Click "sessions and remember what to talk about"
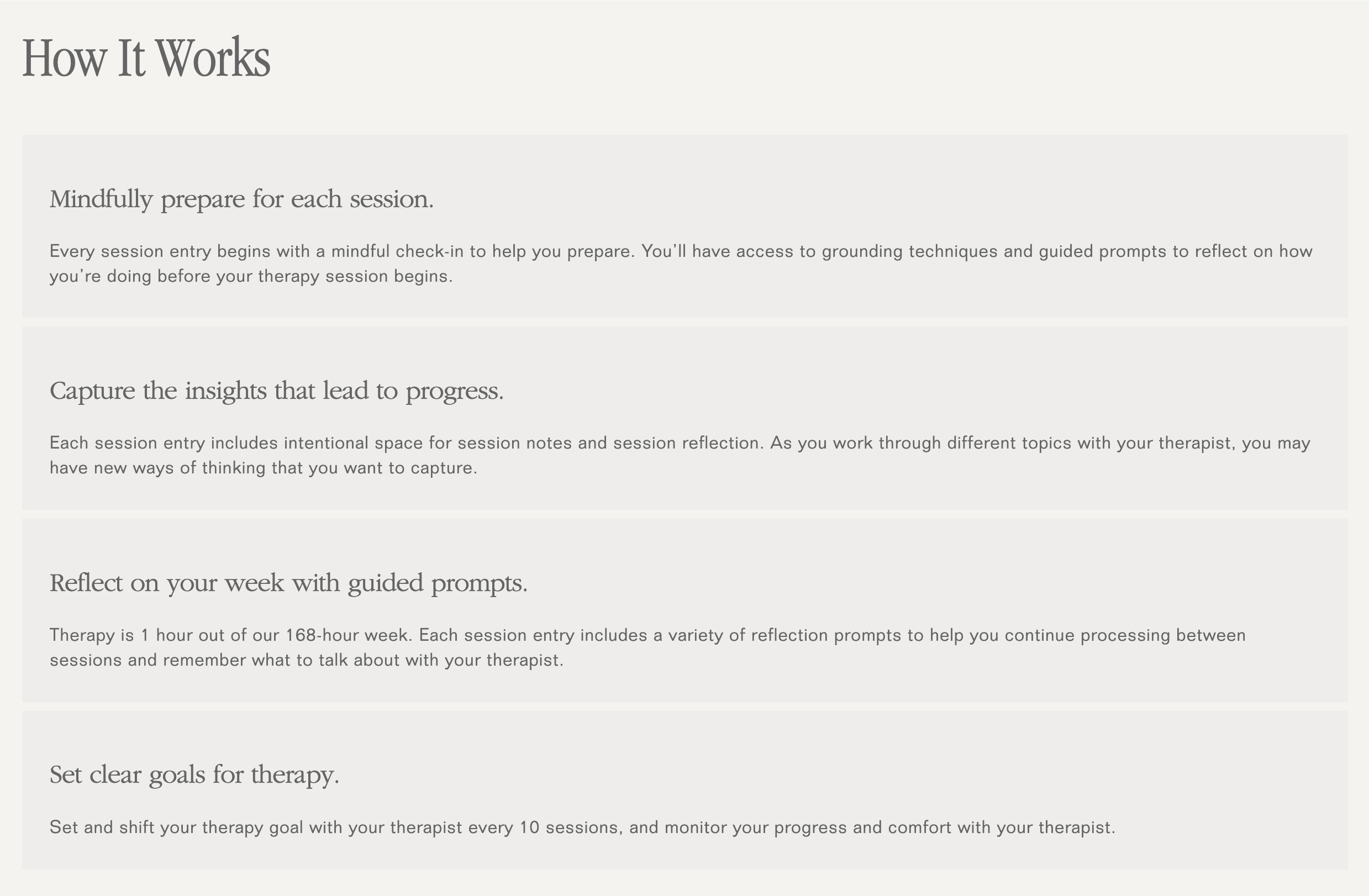This screenshot has height=896, width=1369. 224,660
